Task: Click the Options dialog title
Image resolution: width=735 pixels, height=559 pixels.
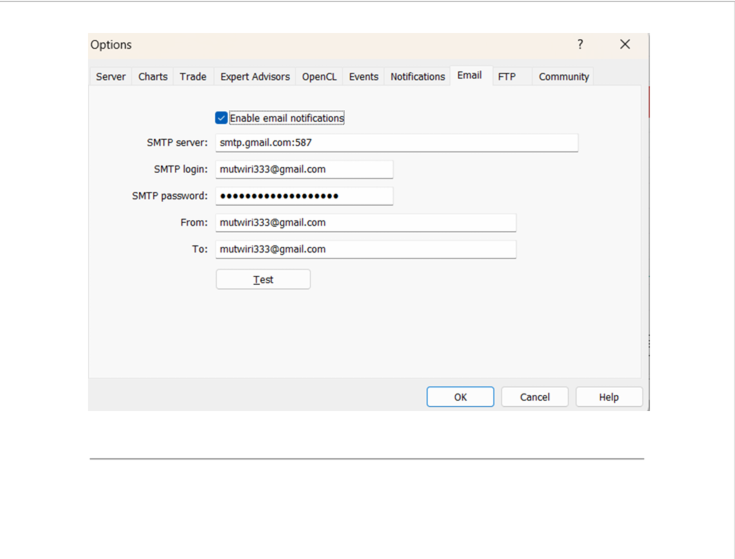Action: click(x=111, y=45)
